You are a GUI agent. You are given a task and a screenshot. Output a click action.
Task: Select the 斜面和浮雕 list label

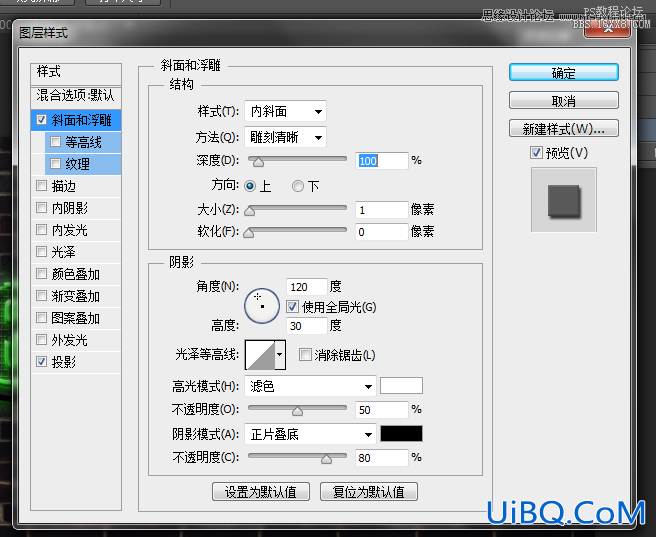click(x=81, y=120)
